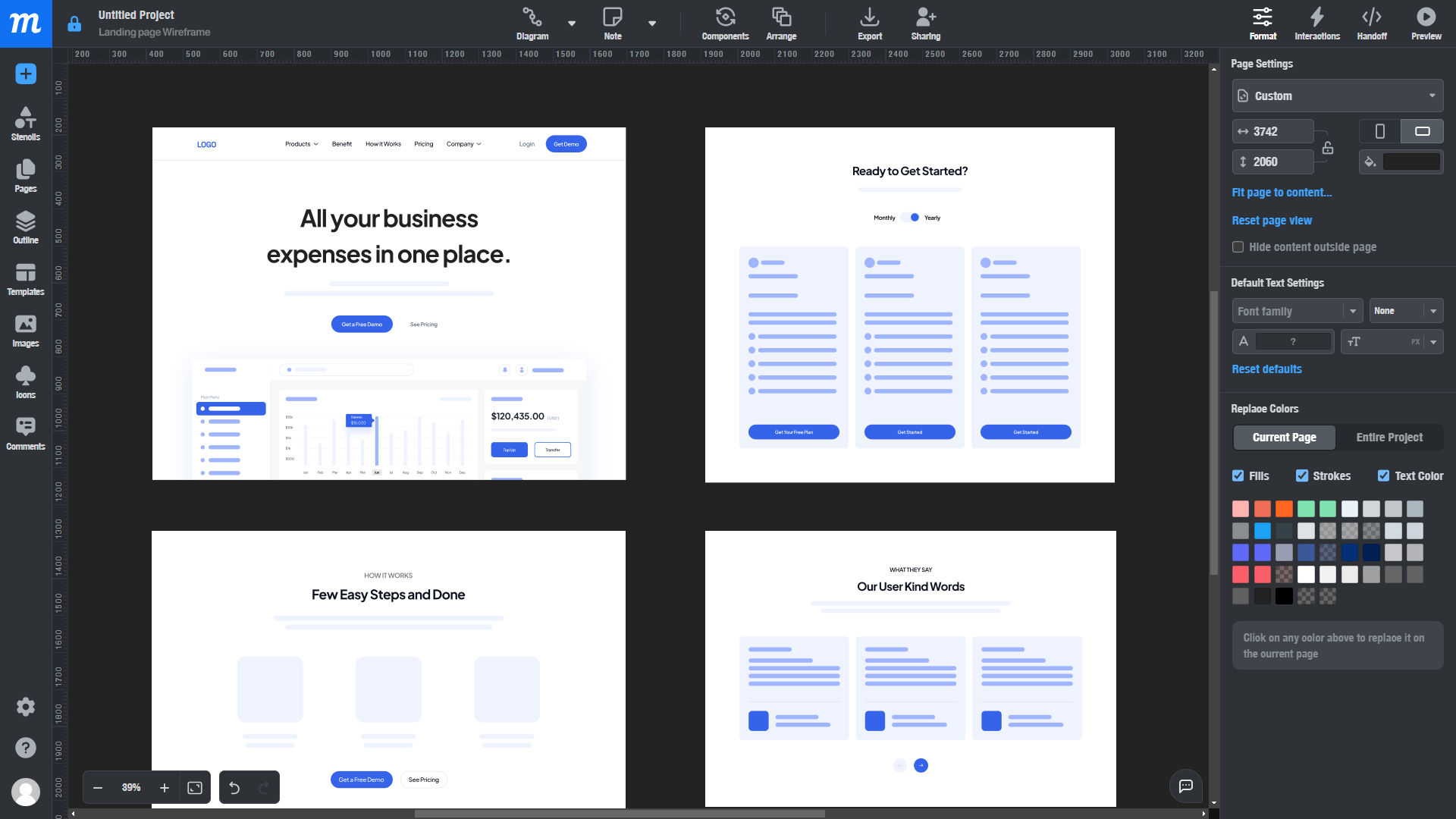The image size is (1456, 819).
Task: Open the Pages panel
Action: [26, 176]
